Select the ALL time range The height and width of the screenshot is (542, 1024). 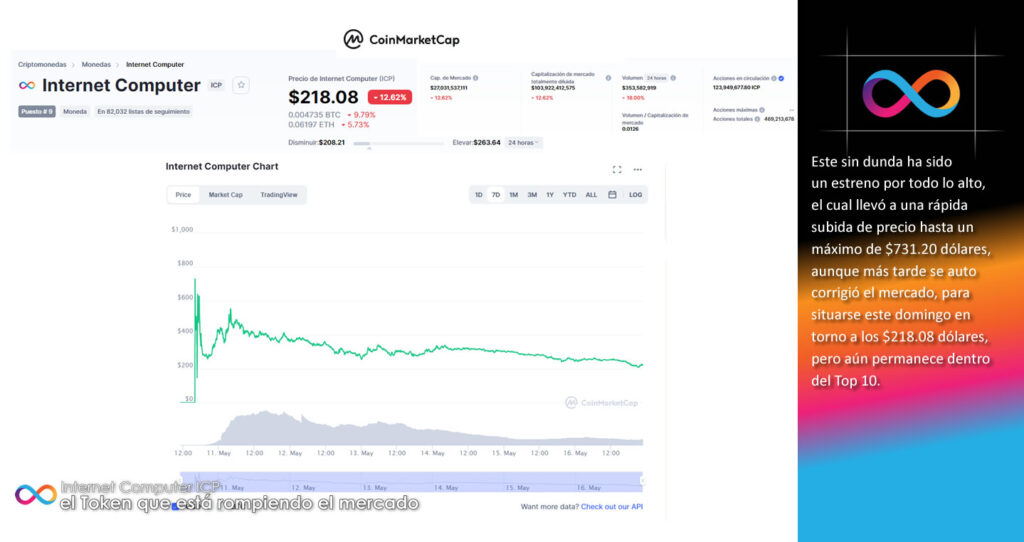(x=591, y=195)
